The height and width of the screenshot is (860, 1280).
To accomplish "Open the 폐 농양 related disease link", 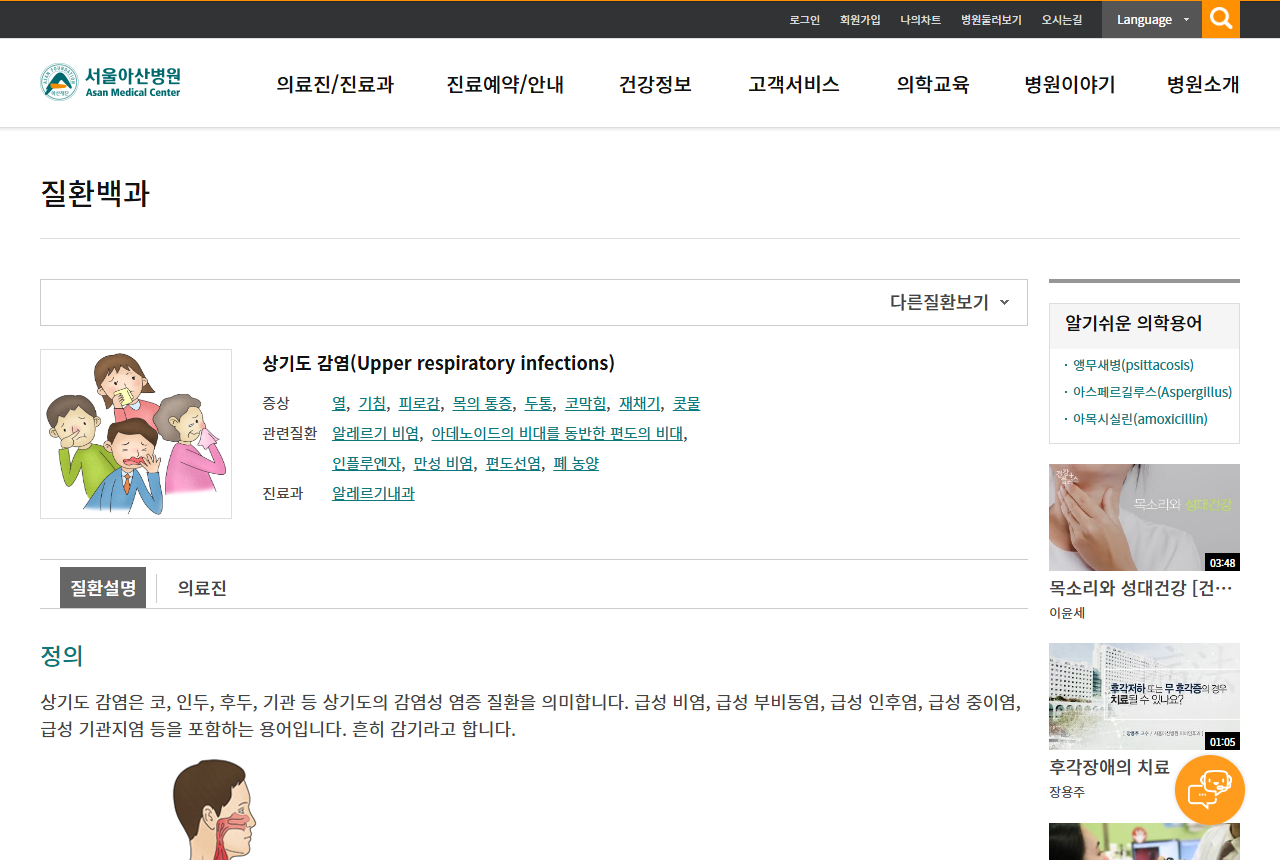I will pos(576,464).
